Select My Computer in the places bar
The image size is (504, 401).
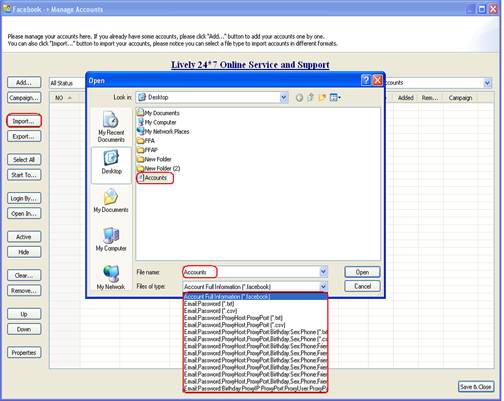(x=111, y=239)
